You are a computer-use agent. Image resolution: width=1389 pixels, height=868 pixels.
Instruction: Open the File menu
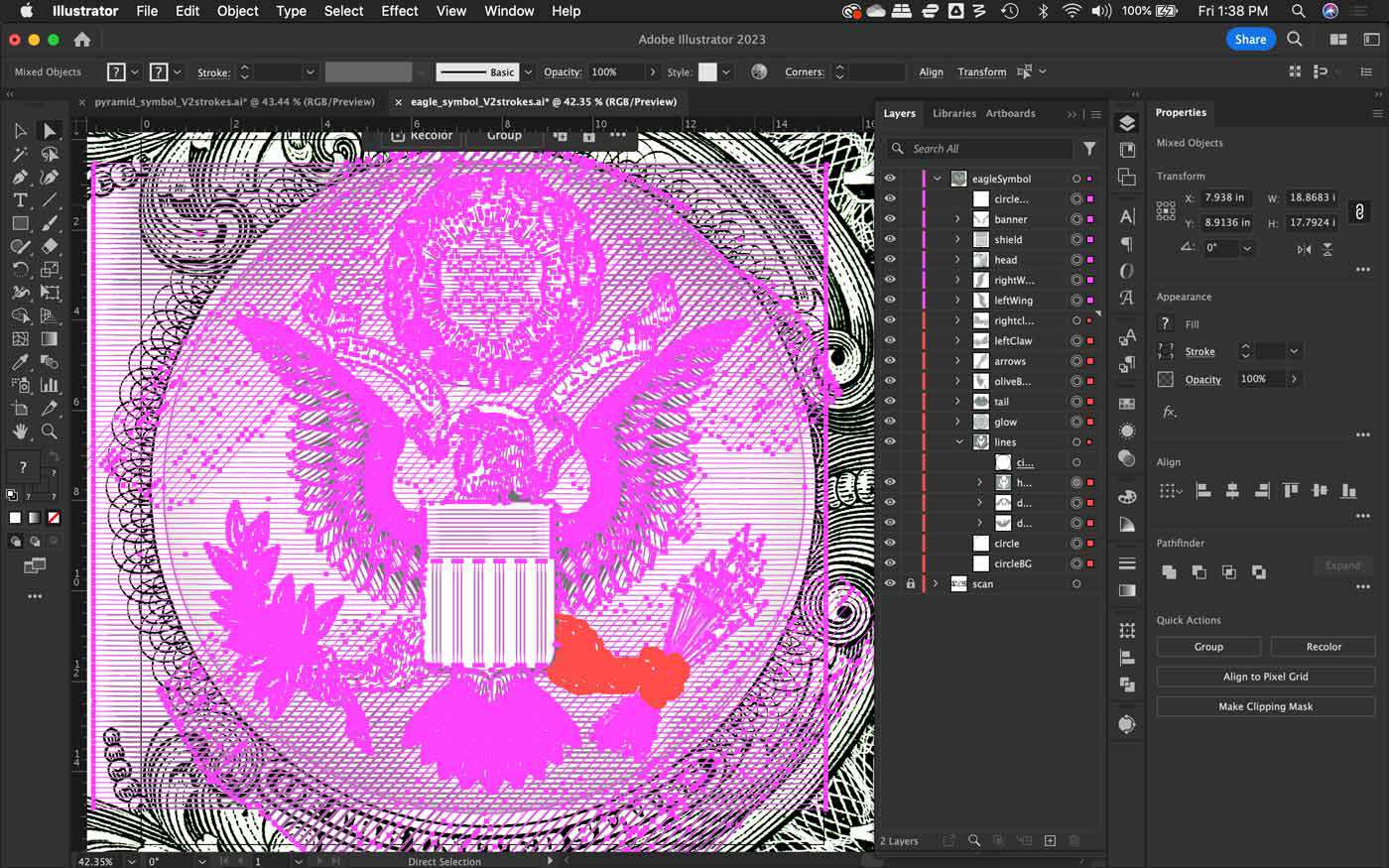[147, 11]
